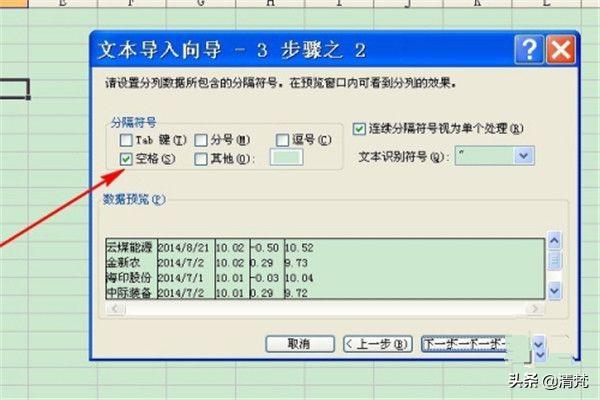The width and height of the screenshot is (600, 400).
Task: Click the help question mark icon
Action: [529, 49]
